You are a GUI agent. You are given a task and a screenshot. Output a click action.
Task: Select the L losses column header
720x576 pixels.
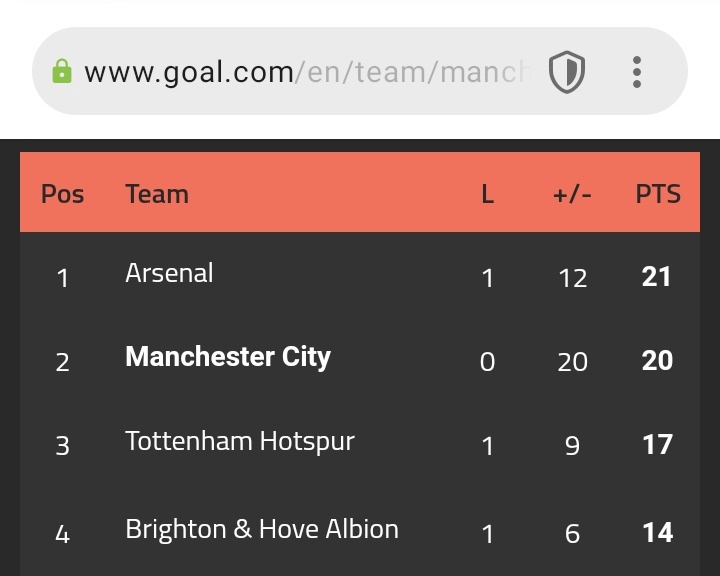pyautogui.click(x=488, y=194)
